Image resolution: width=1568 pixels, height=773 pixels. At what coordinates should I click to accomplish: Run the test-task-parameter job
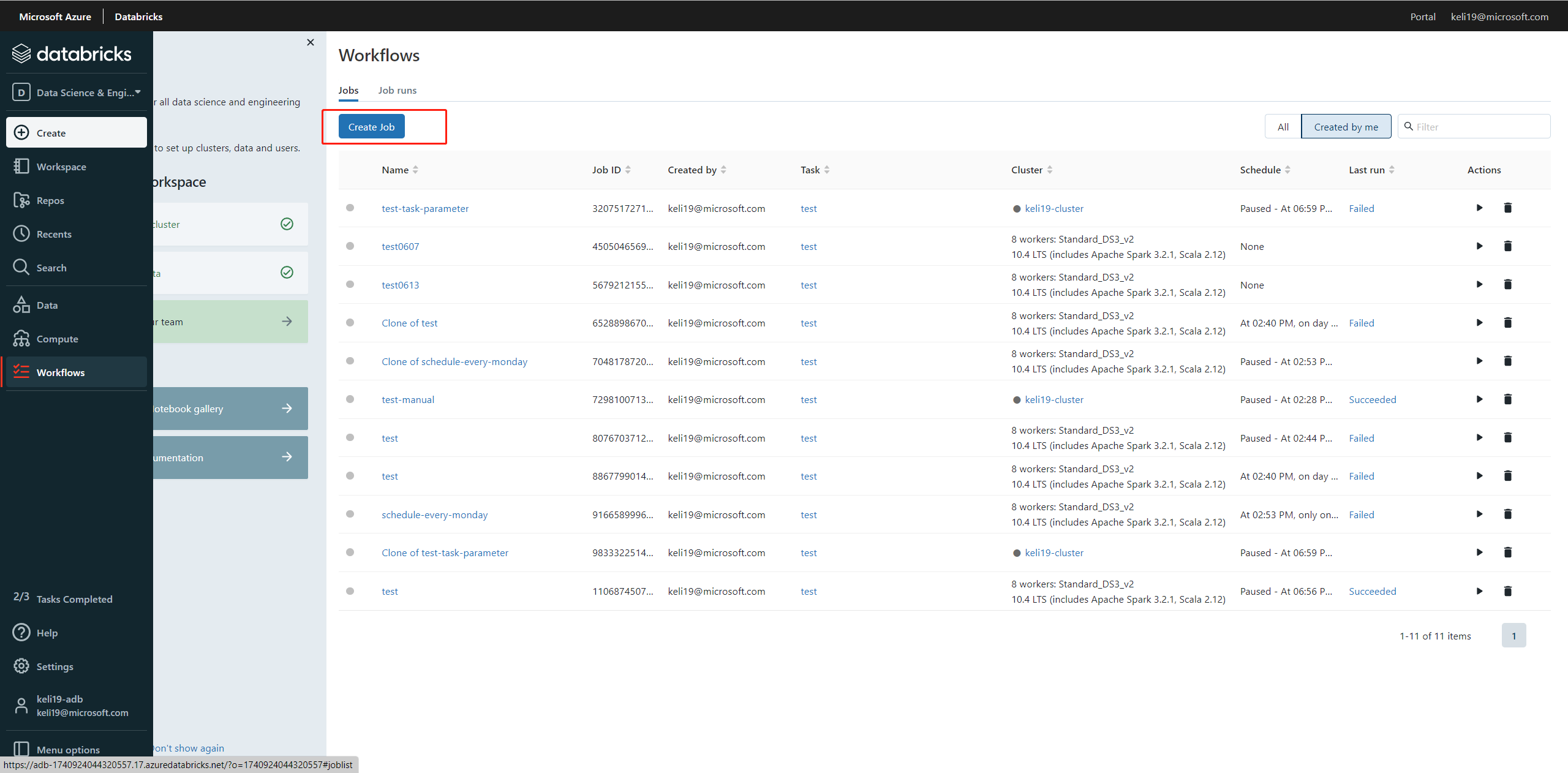tap(1479, 208)
